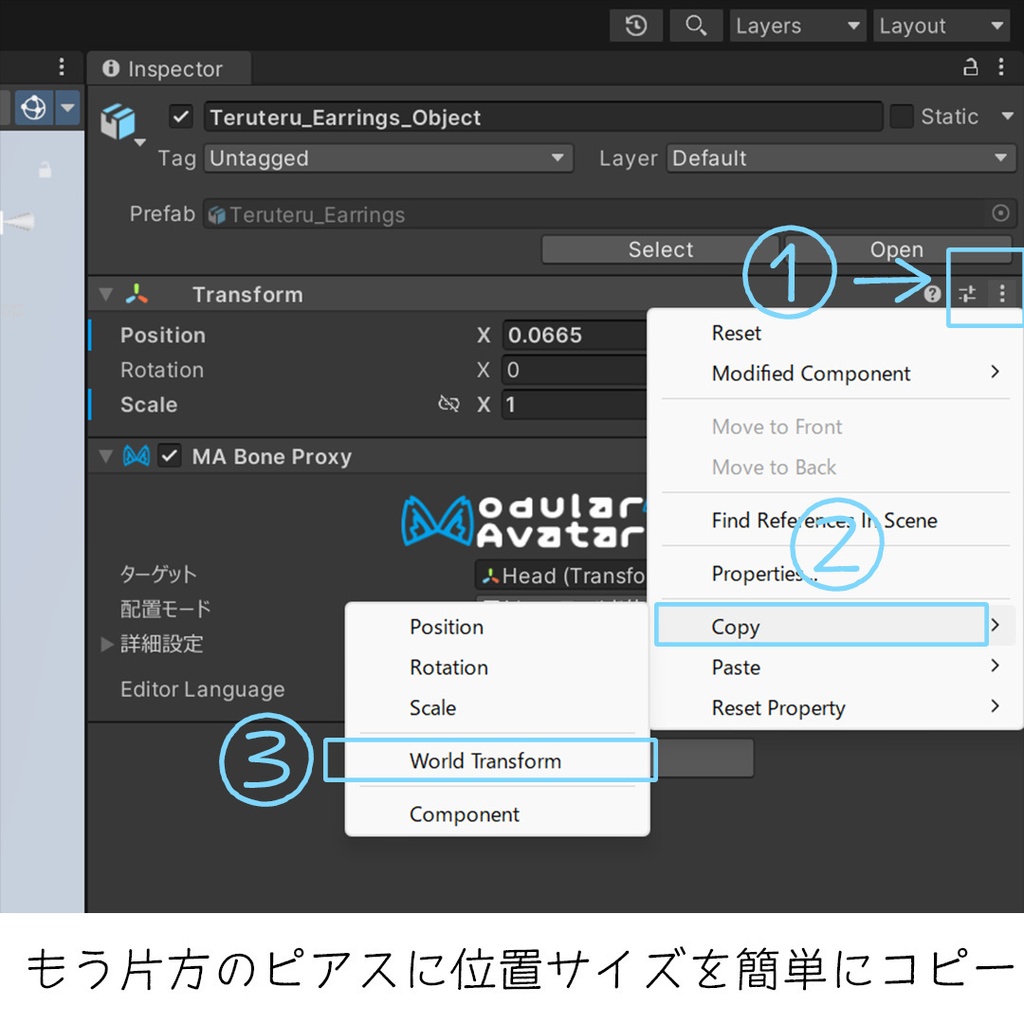Disable the MA Bone Proxy component checkbox
The image size is (1024, 1024).
(169, 456)
